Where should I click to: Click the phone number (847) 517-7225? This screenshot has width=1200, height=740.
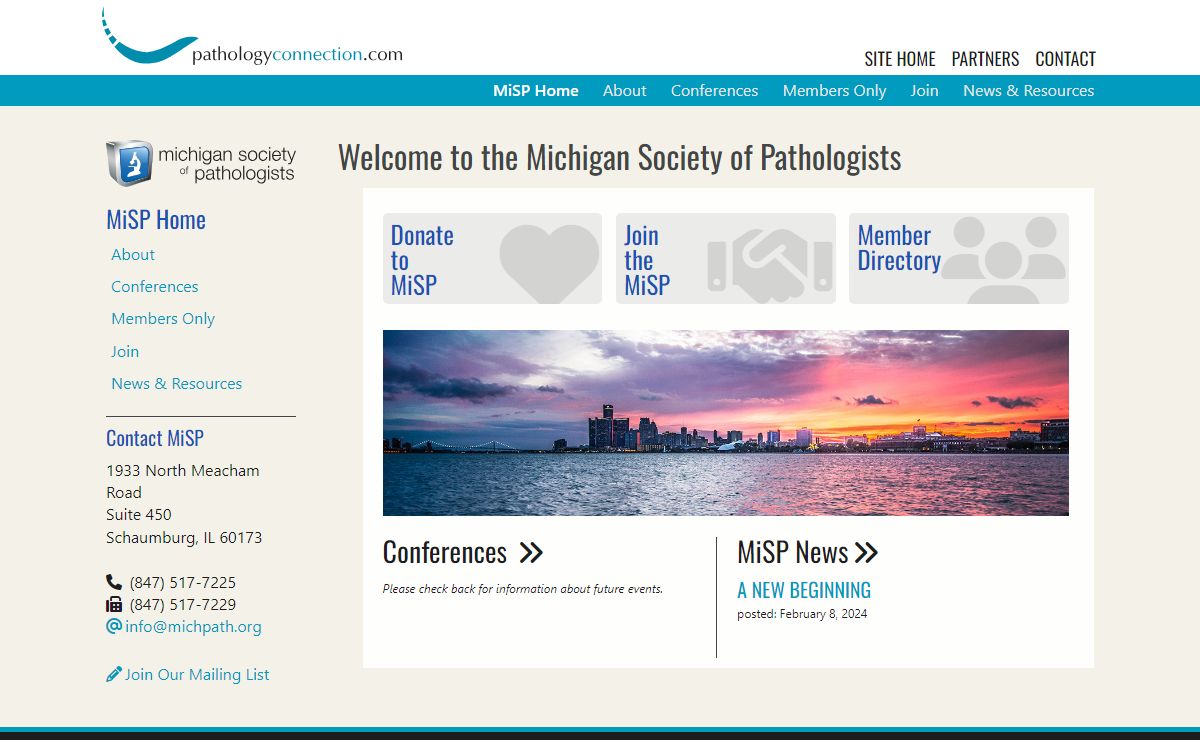pyautogui.click(x=183, y=582)
